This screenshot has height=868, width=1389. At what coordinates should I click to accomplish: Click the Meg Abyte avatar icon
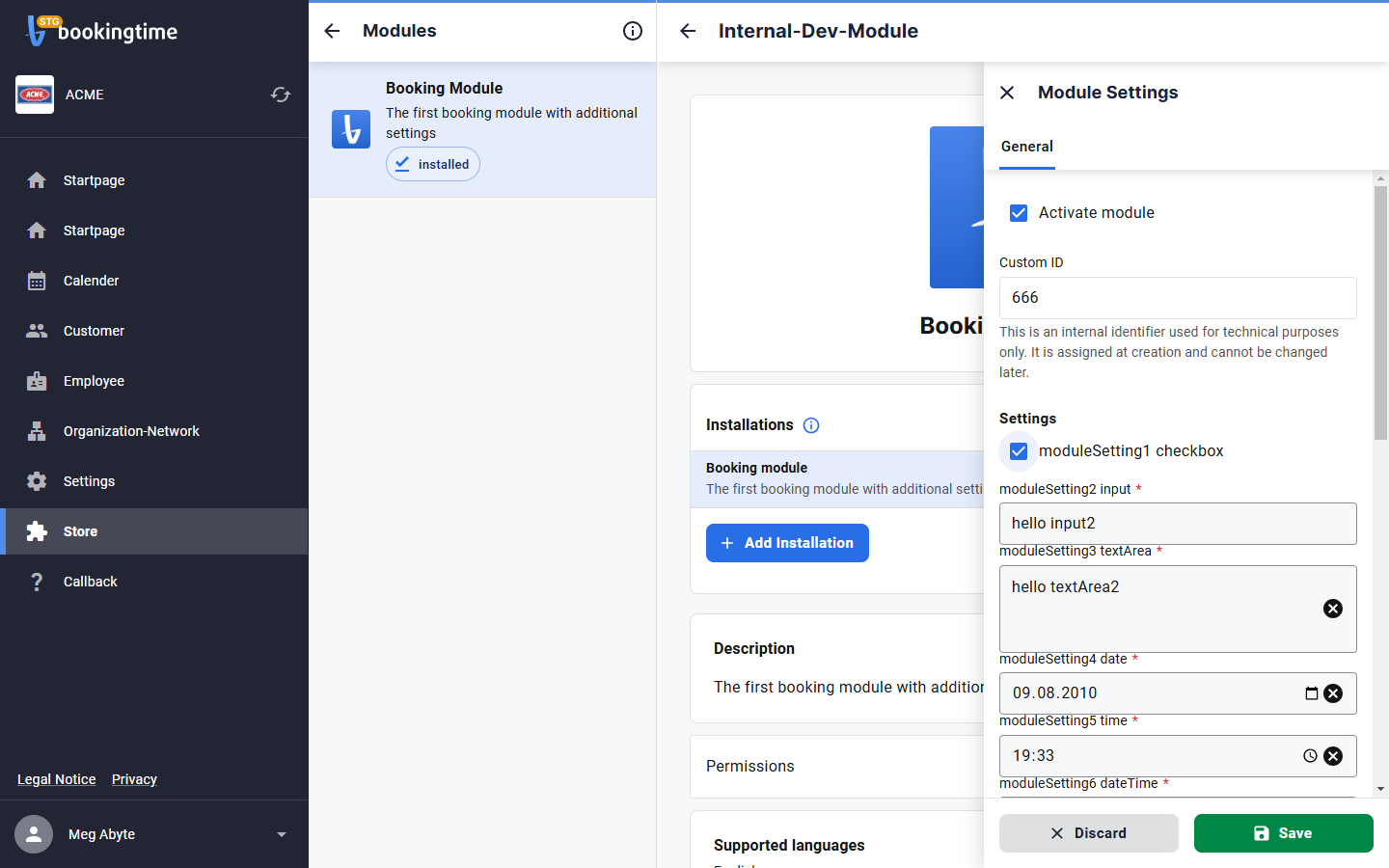(34, 834)
